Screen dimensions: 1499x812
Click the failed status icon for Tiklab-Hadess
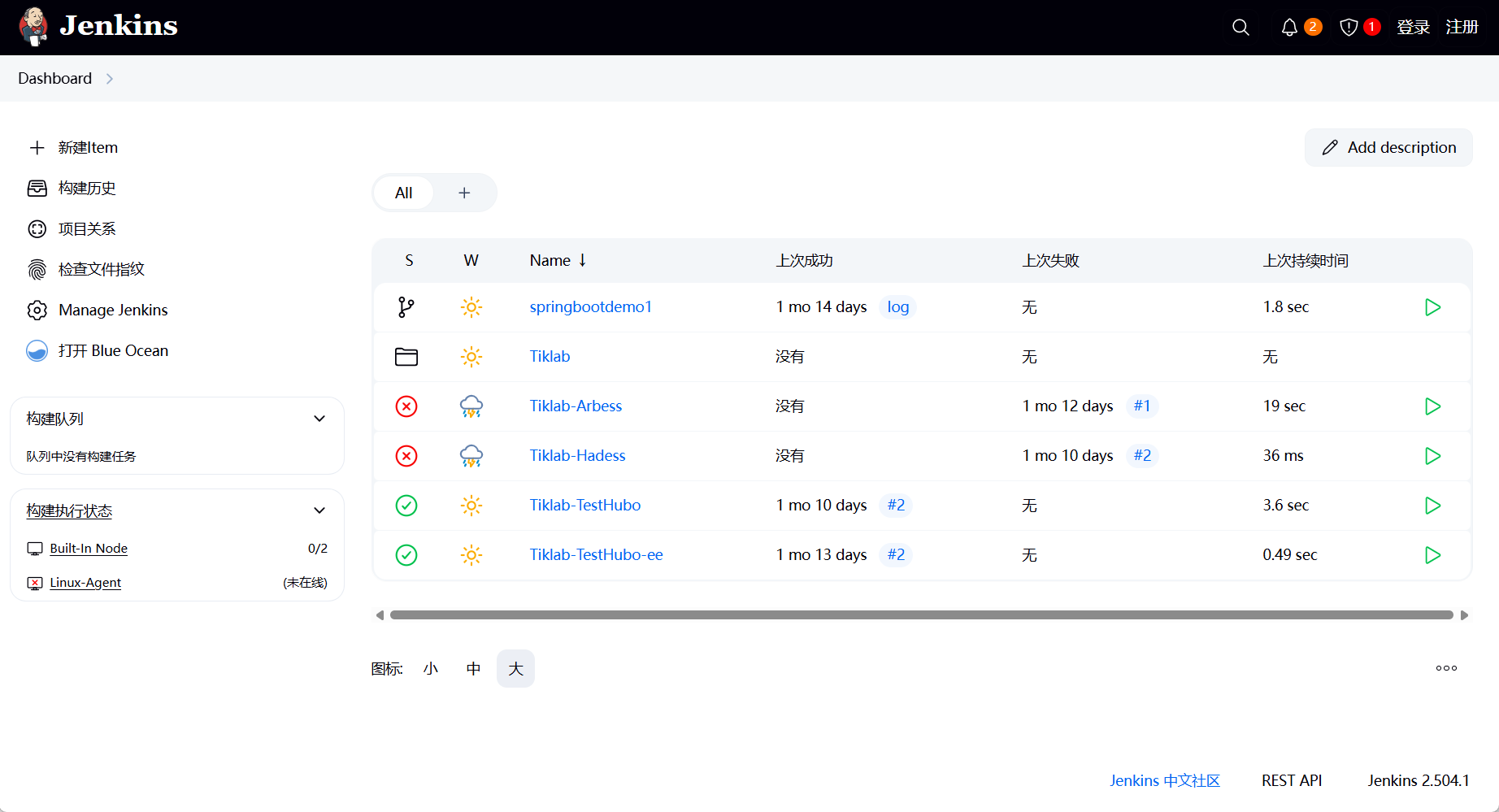(406, 456)
